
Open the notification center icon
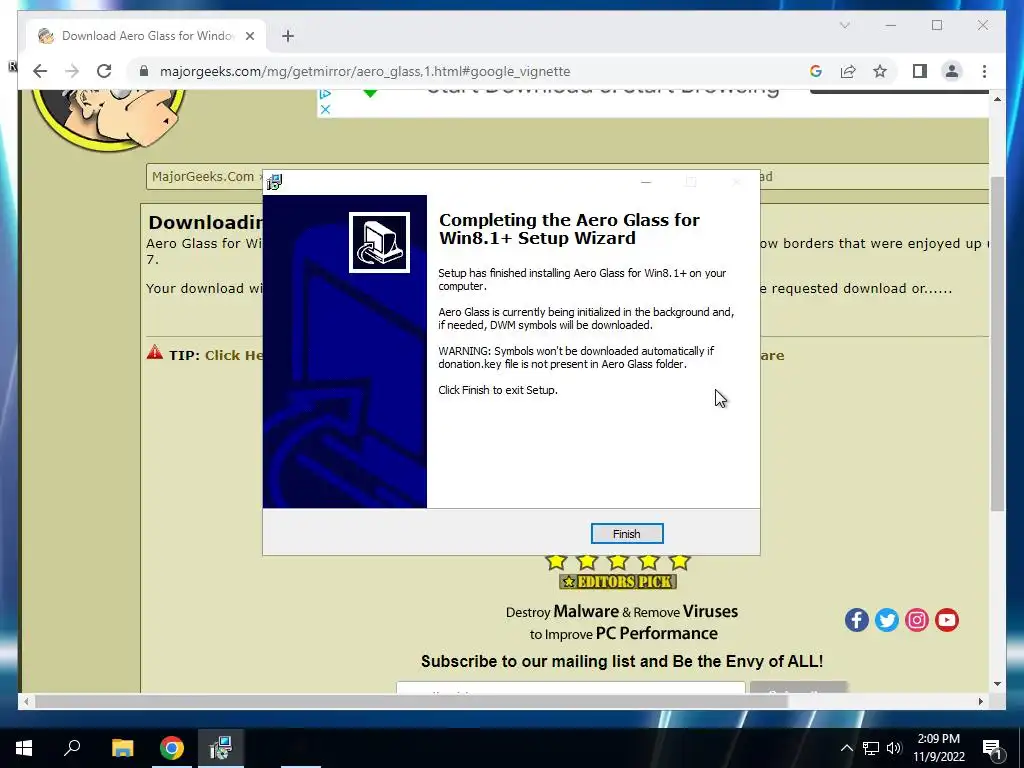992,748
